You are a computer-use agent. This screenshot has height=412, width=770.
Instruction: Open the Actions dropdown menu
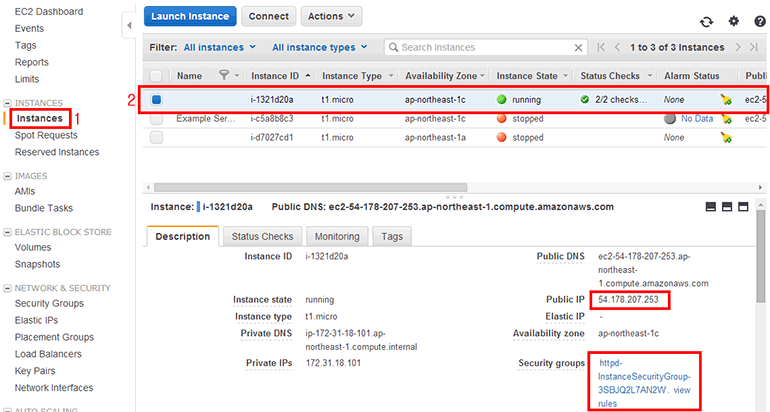pos(330,16)
